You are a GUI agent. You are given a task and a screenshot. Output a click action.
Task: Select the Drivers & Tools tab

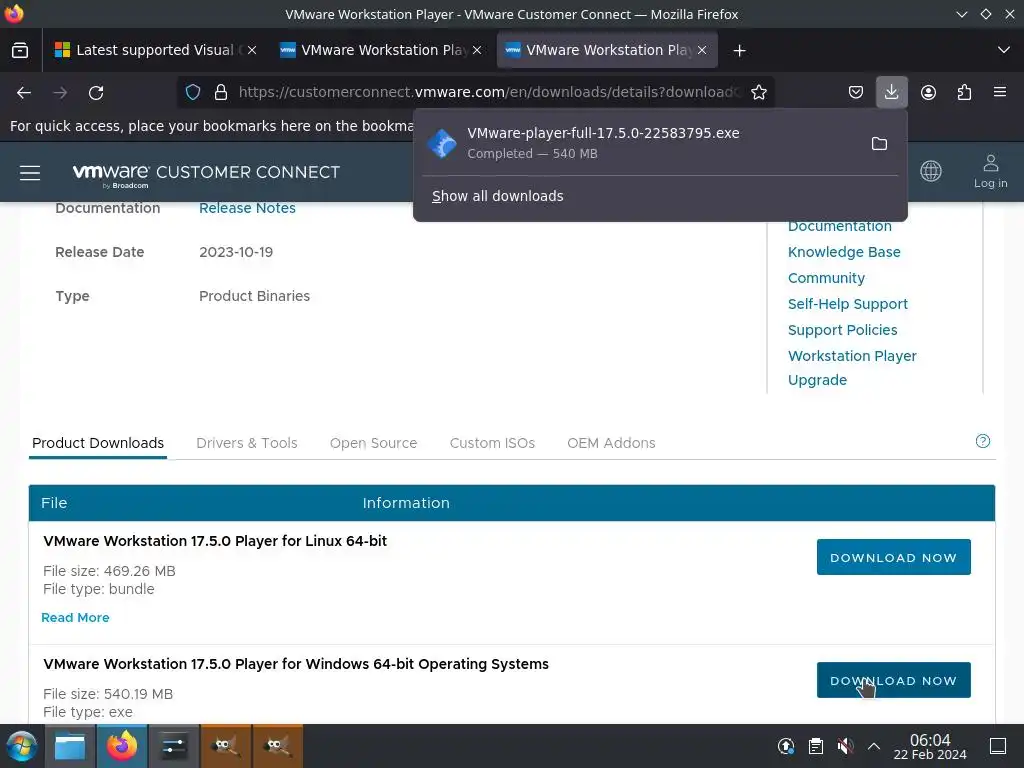point(247,443)
